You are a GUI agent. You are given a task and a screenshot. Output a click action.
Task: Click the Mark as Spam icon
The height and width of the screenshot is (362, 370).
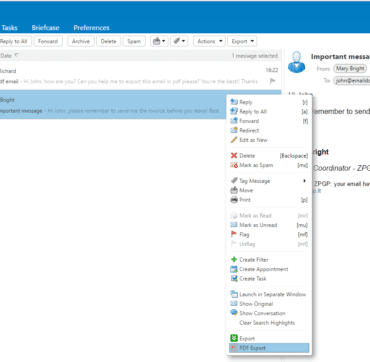pos(234,165)
